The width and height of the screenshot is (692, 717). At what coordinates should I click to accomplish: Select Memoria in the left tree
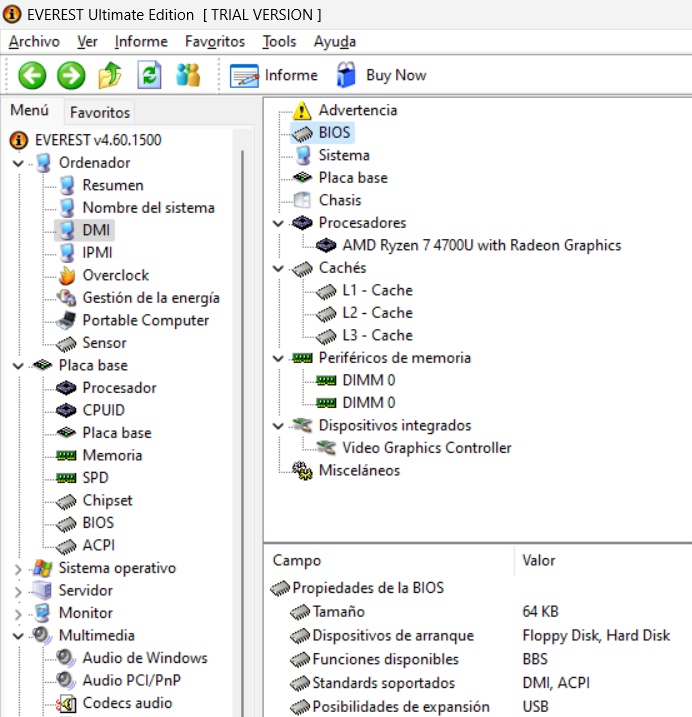(x=113, y=455)
